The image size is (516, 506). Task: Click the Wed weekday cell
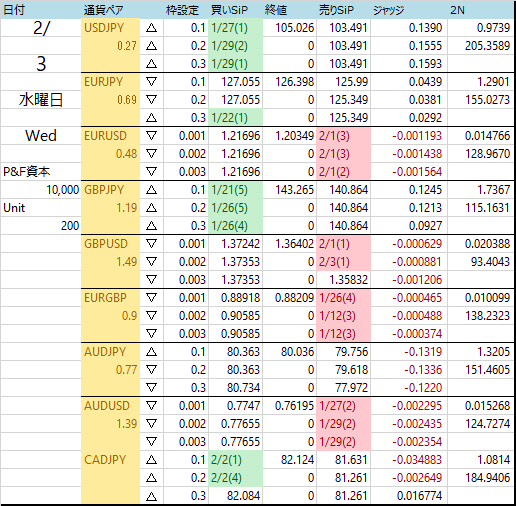[x=41, y=136]
